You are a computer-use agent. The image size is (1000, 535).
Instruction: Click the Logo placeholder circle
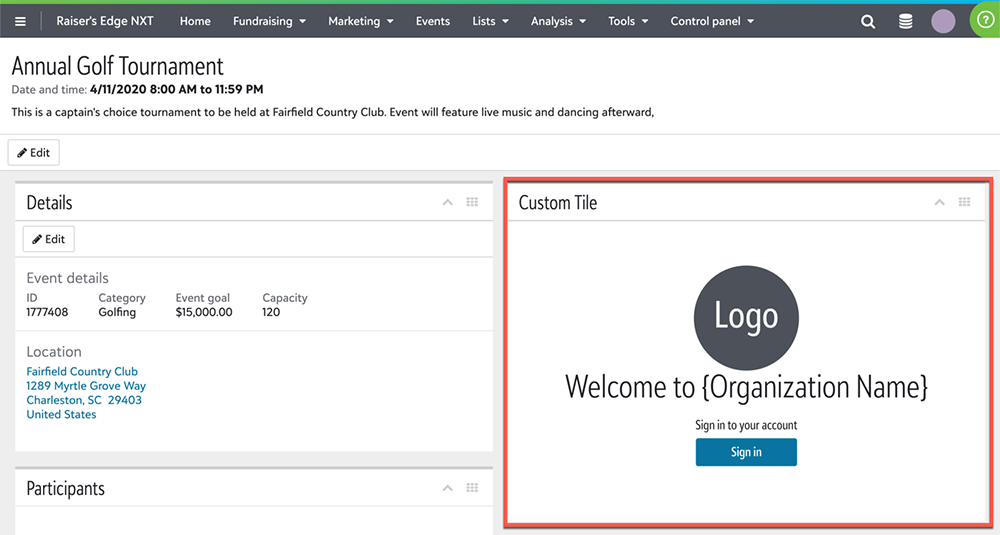pyautogui.click(x=746, y=317)
